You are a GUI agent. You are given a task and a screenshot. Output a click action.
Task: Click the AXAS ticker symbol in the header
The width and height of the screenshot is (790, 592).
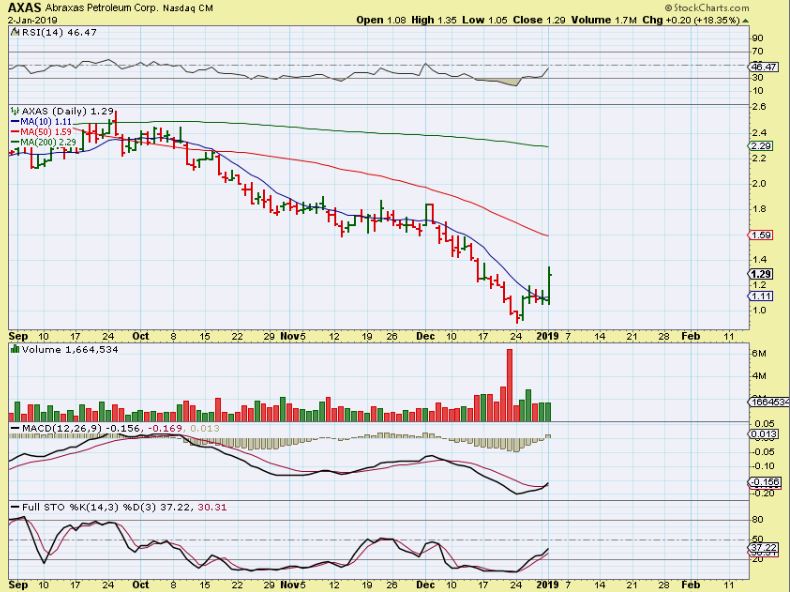pos(23,8)
